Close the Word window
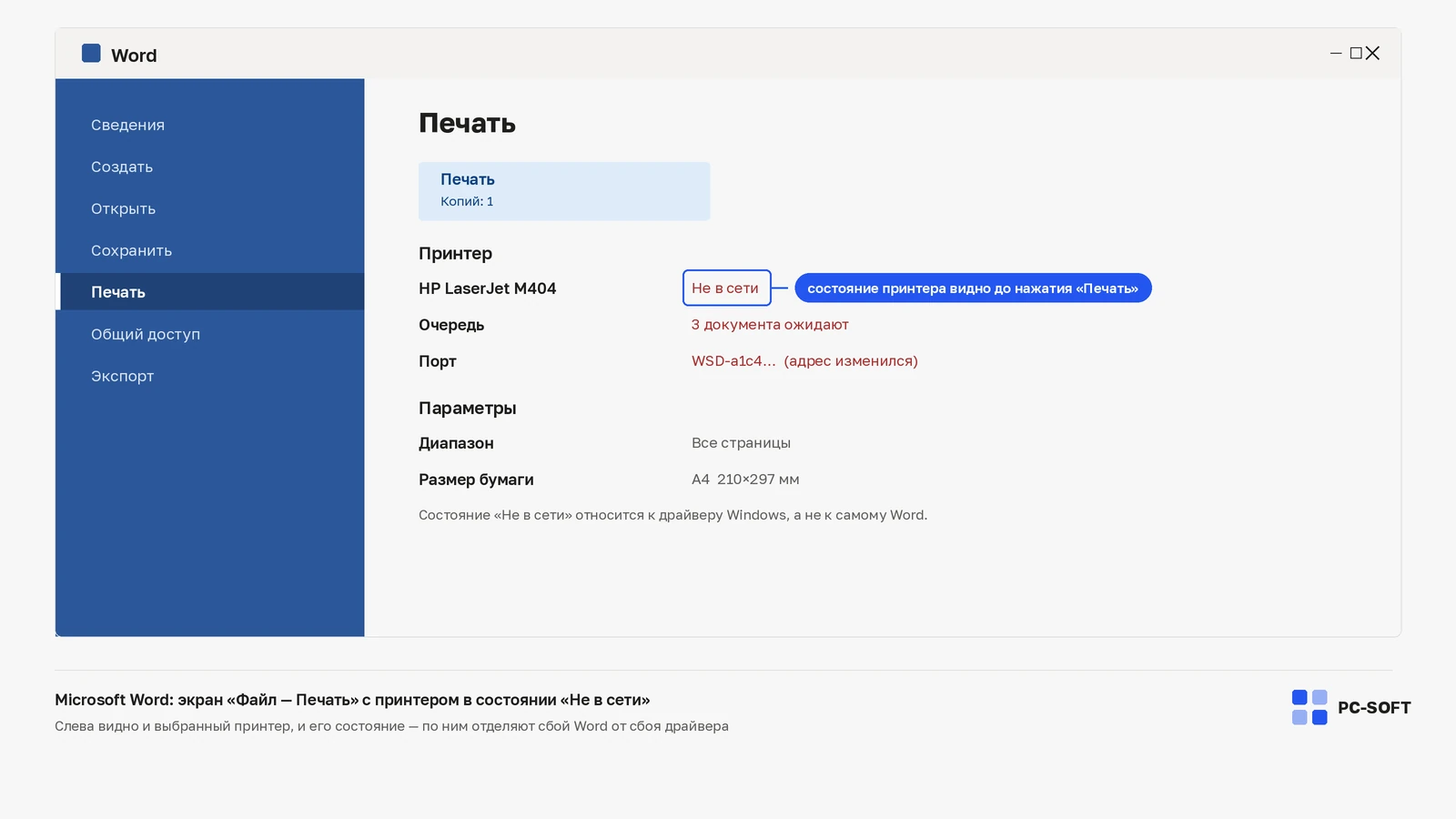This screenshot has height=819, width=1456. pyautogui.click(x=1373, y=54)
